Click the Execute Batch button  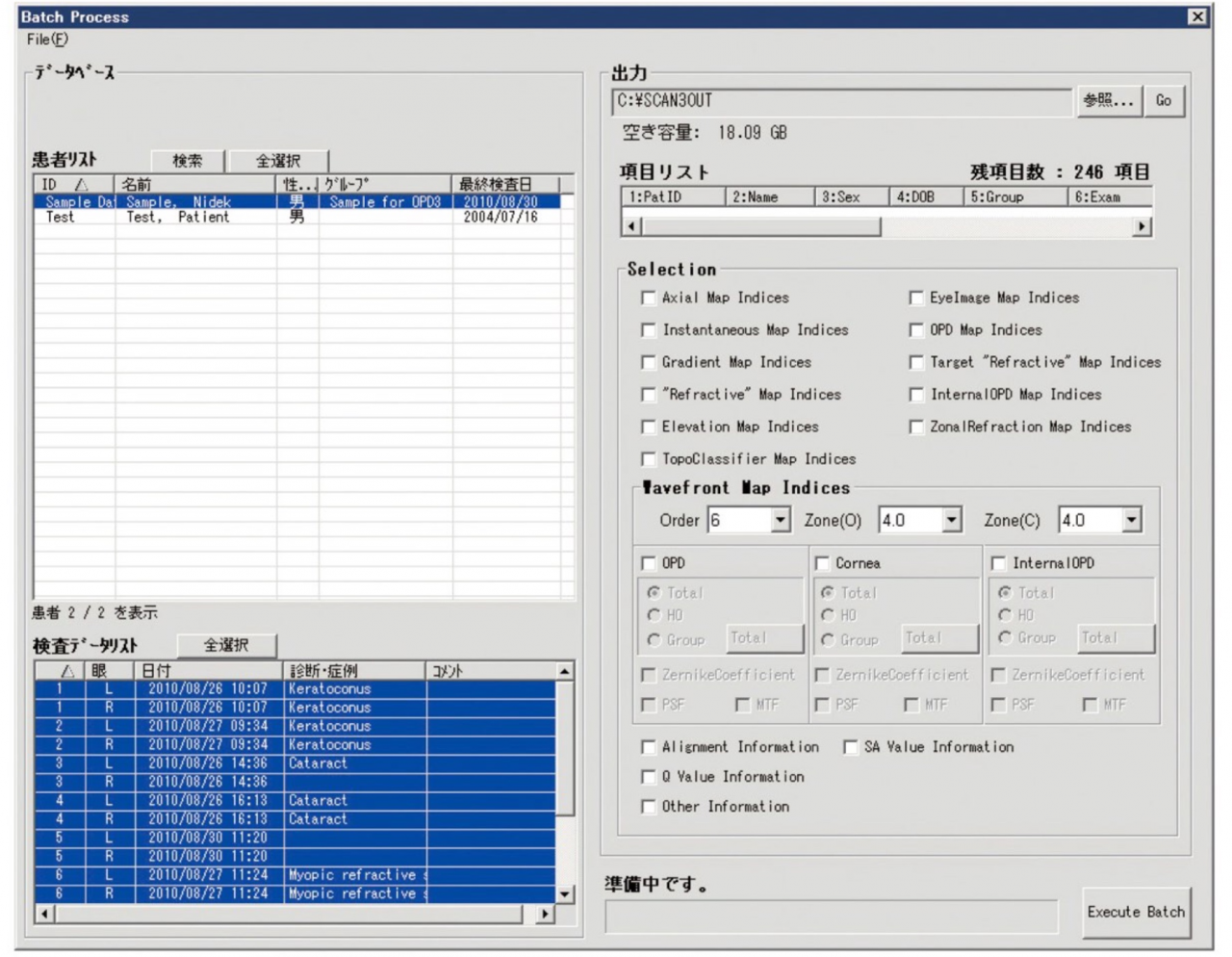[x=1136, y=912]
